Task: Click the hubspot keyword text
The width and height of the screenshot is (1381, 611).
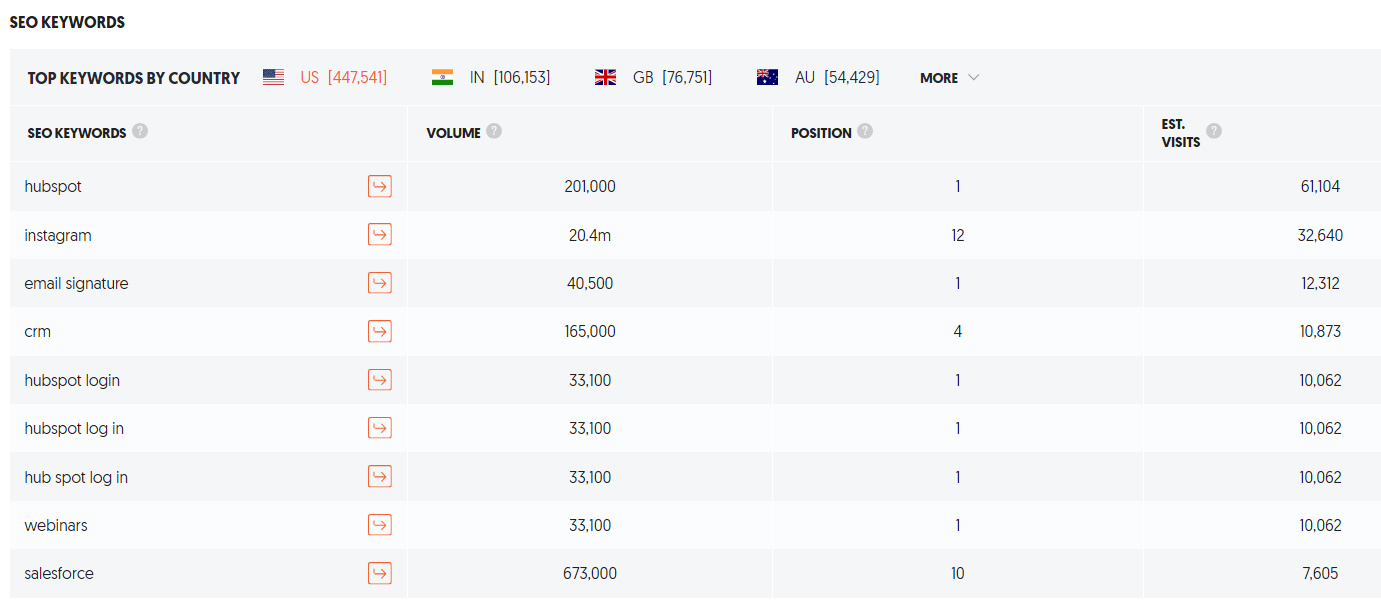Action: click(x=53, y=186)
